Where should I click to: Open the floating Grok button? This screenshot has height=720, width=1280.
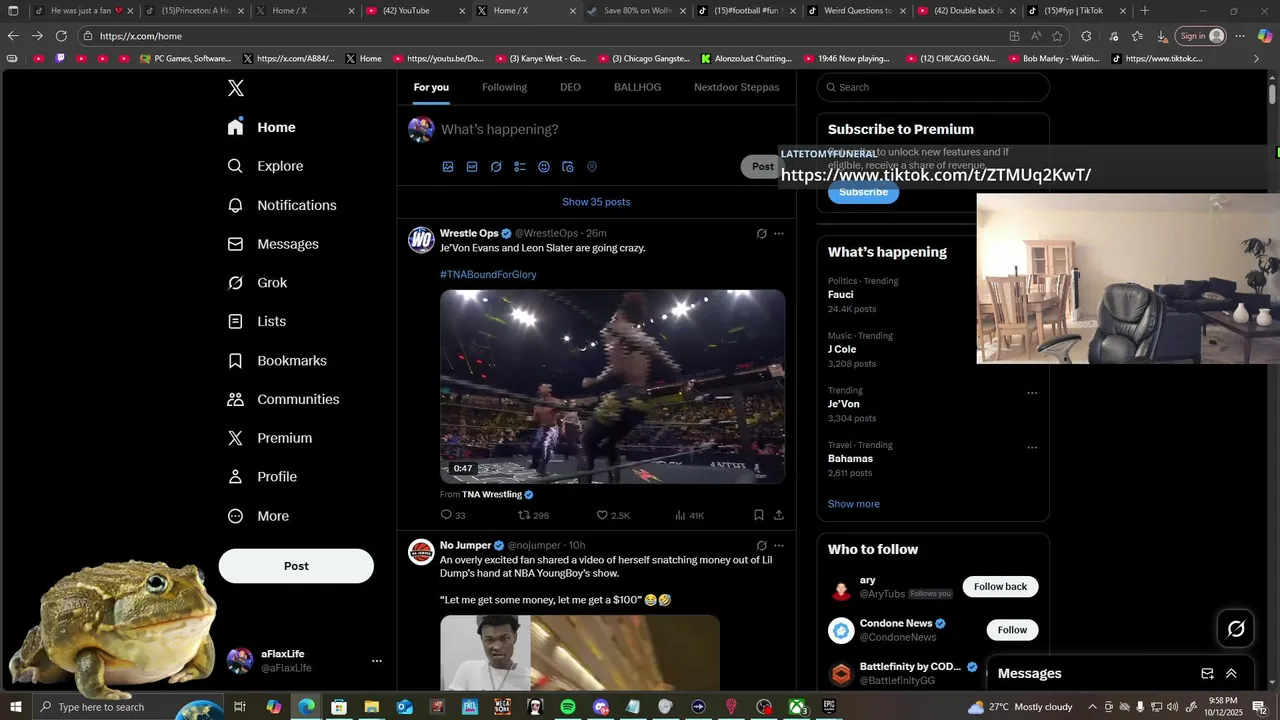[1236, 629]
